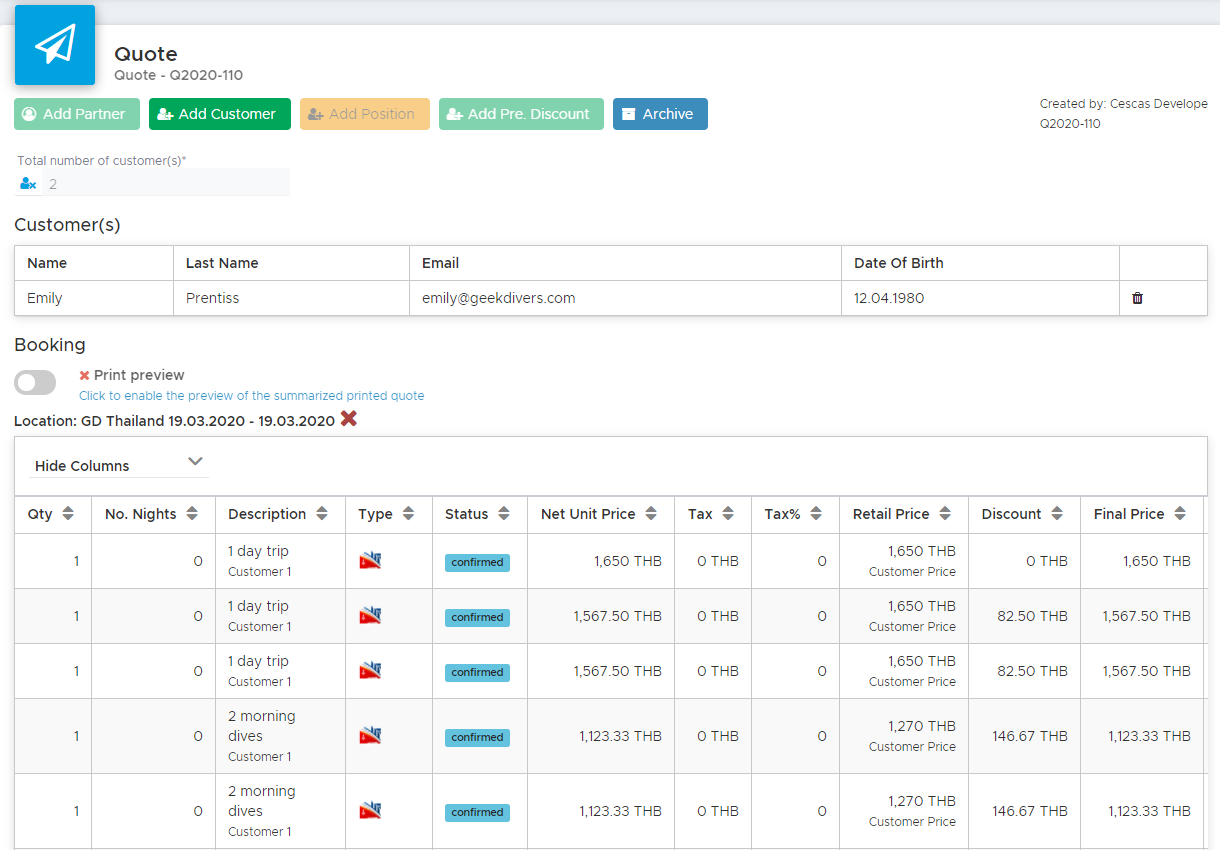The image size is (1220, 850).
Task: Sort by Discount column arrows
Action: [x=1057, y=514]
